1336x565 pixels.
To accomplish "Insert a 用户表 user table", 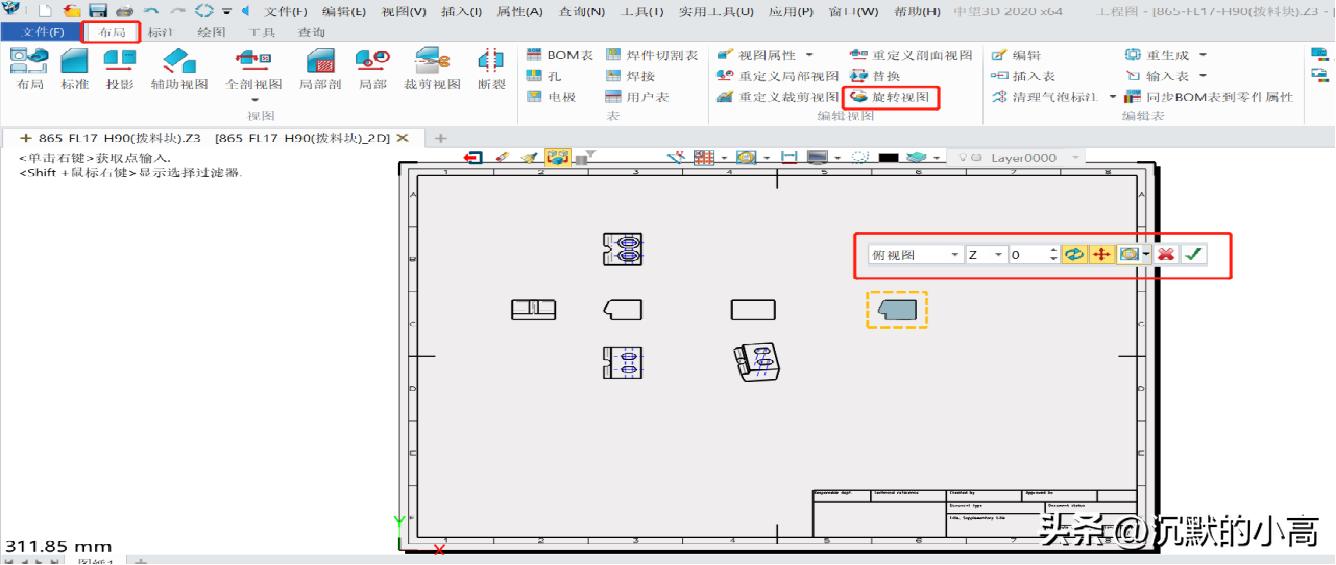I will [637, 97].
